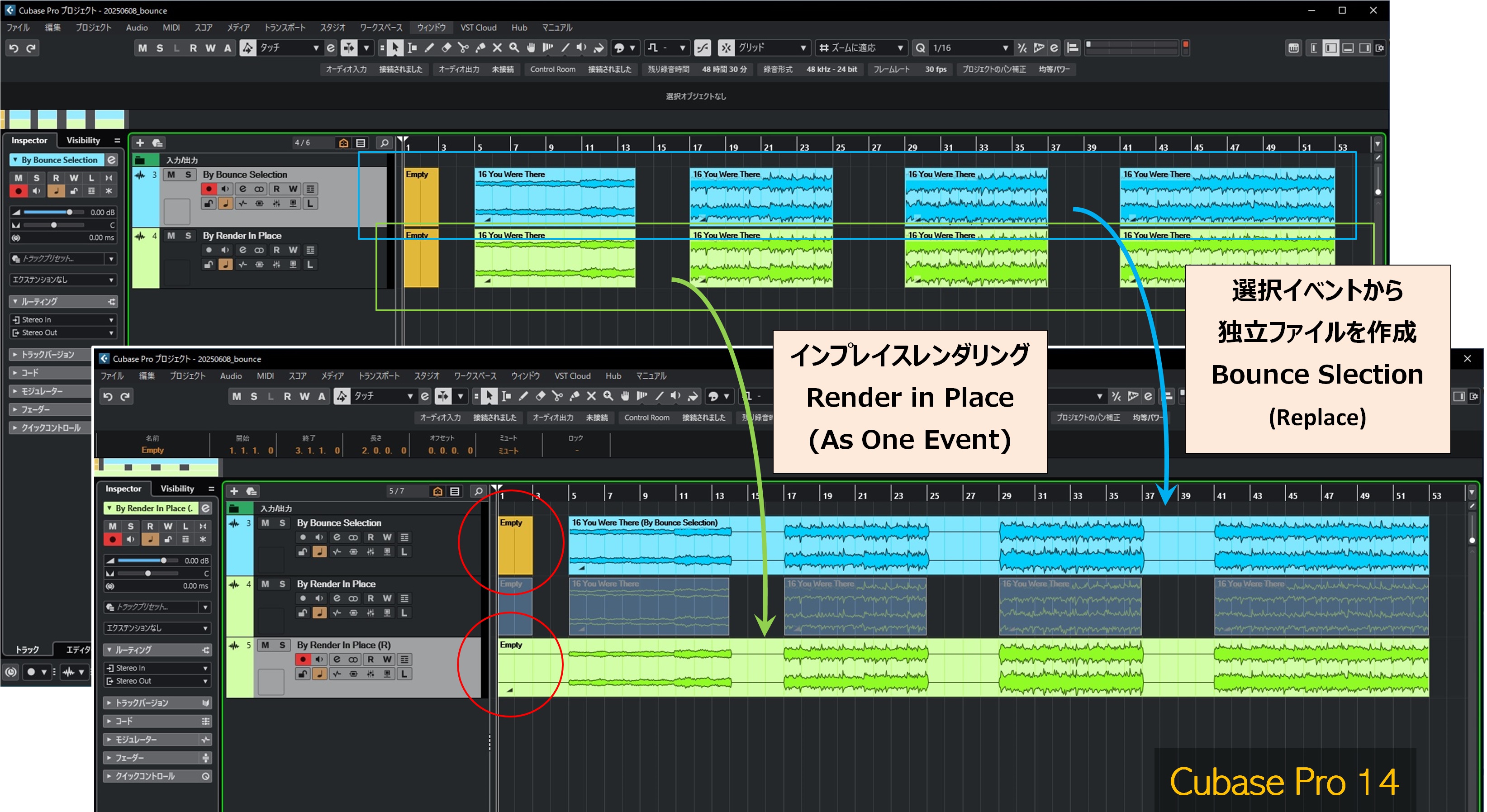This screenshot has width=1487, height=812.
Task: Toggle Snap on/off beside グリッド in back window
Action: 726,48
